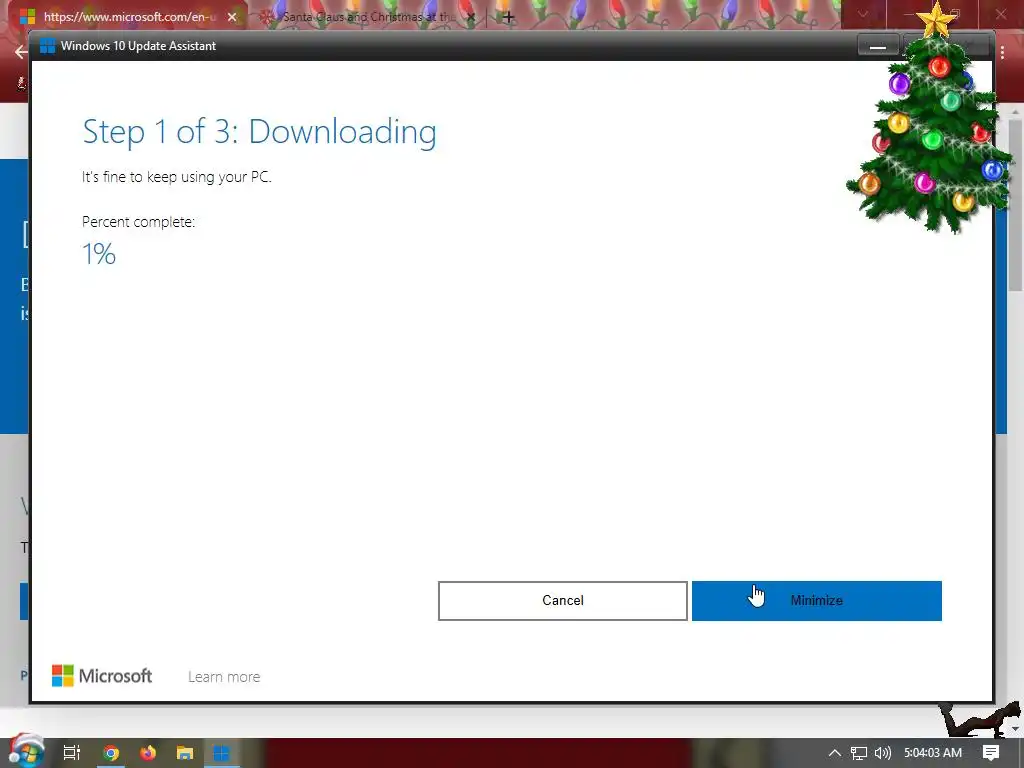Go back in the browser window

(x=21, y=52)
